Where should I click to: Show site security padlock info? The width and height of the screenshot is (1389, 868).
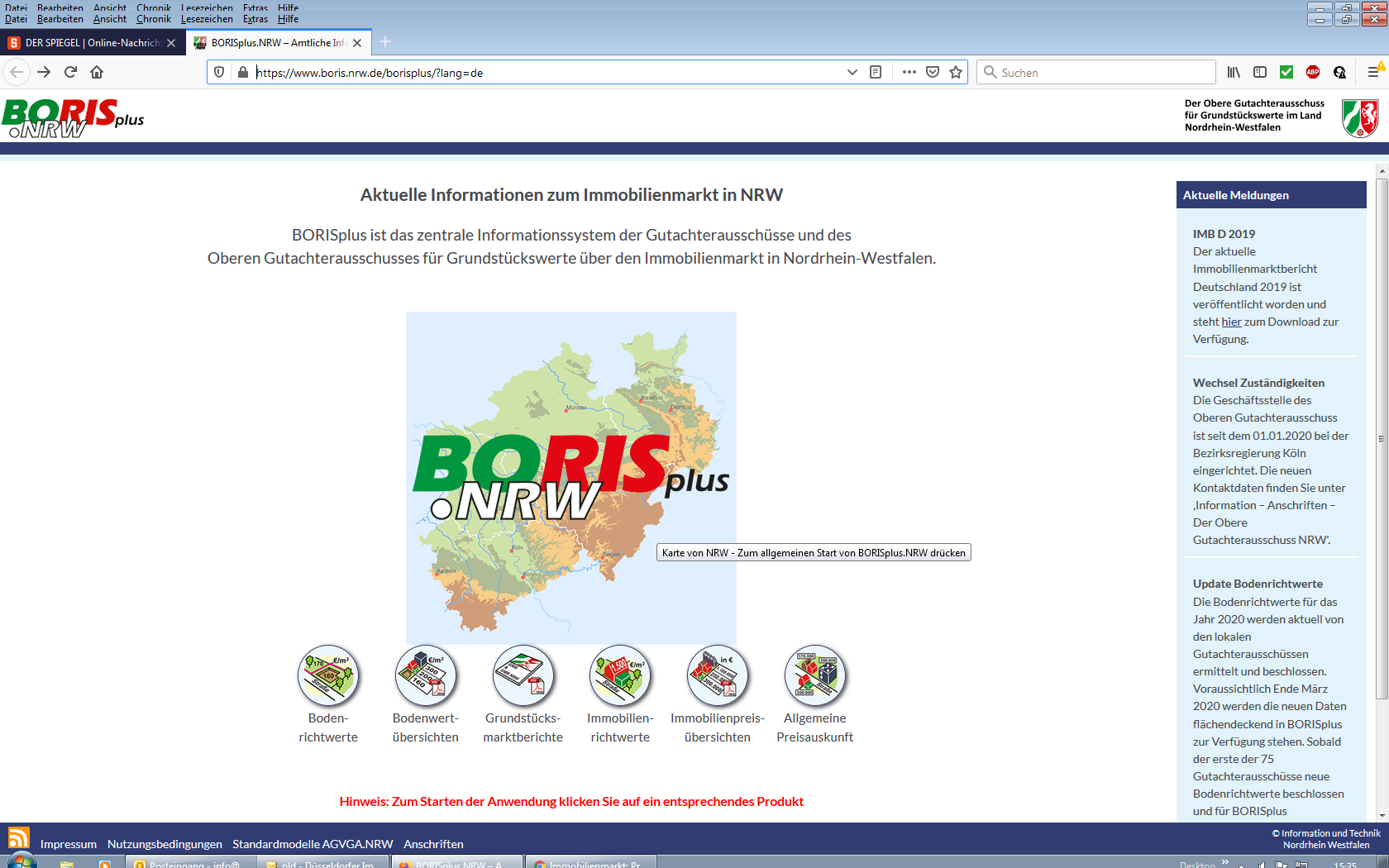242,72
